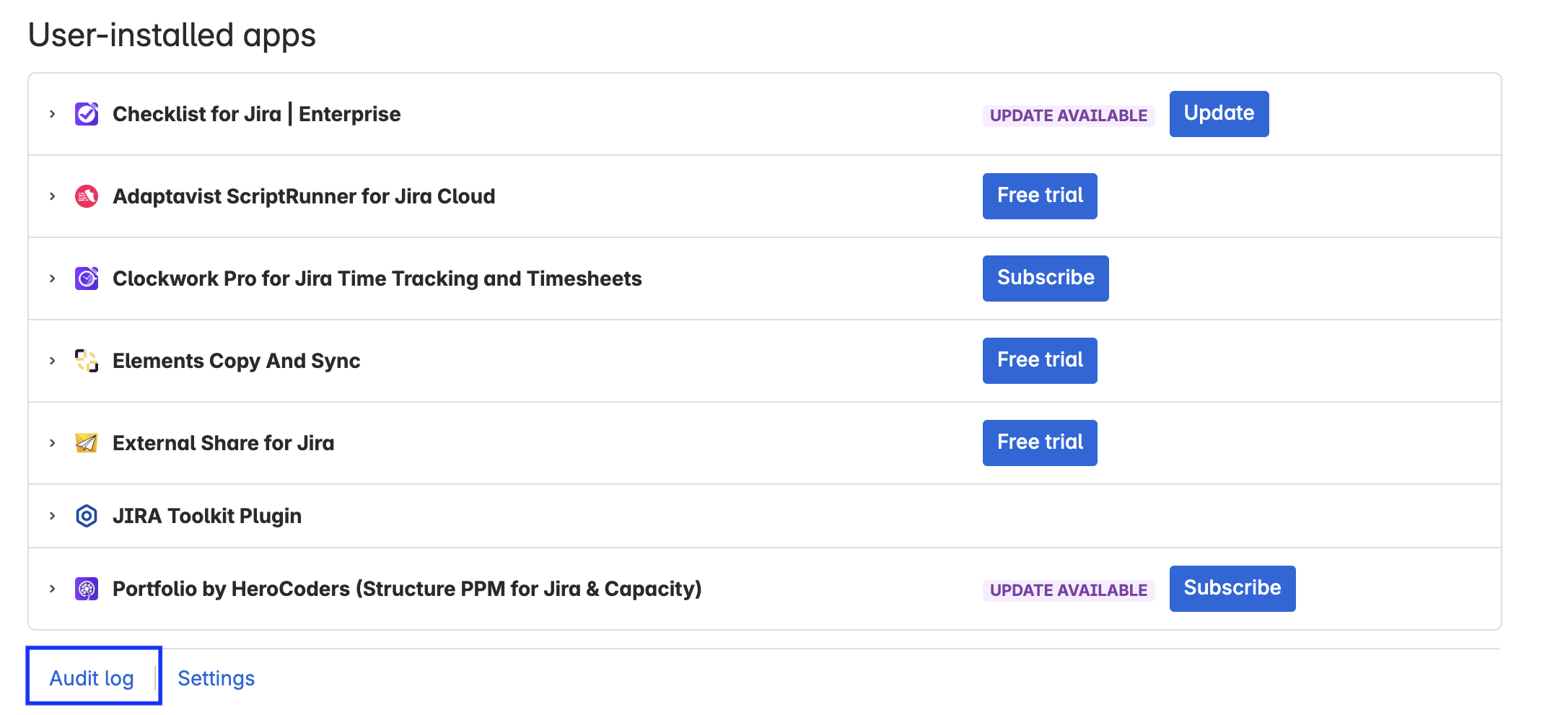
Task: Start free trial for Adaptavist ScriptRunner
Action: 1040,196
